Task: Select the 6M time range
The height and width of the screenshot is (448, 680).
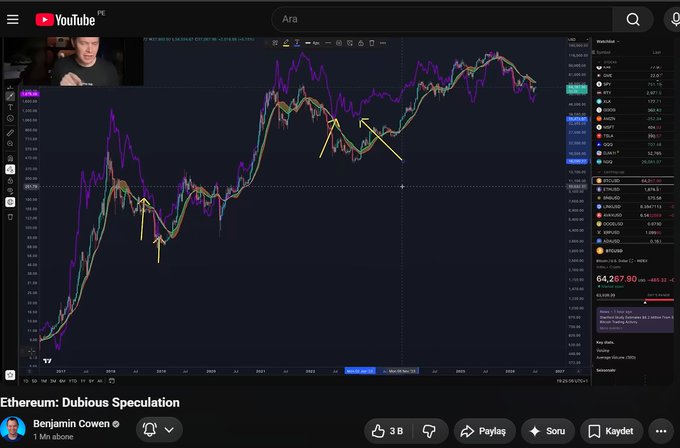Action: pyautogui.click(x=62, y=381)
